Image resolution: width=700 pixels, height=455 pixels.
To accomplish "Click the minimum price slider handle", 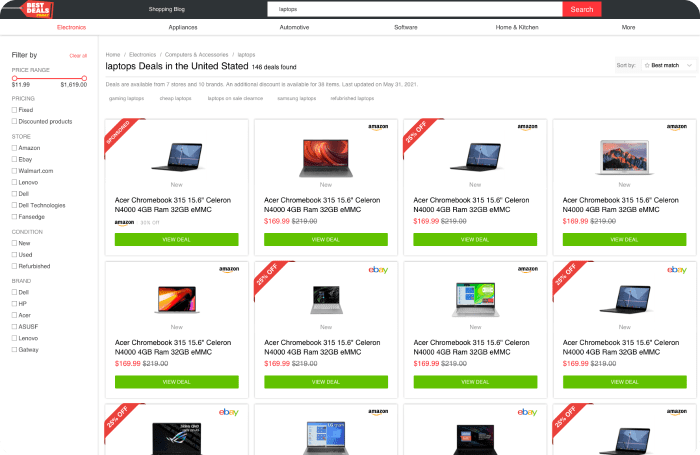I will [14, 78].
